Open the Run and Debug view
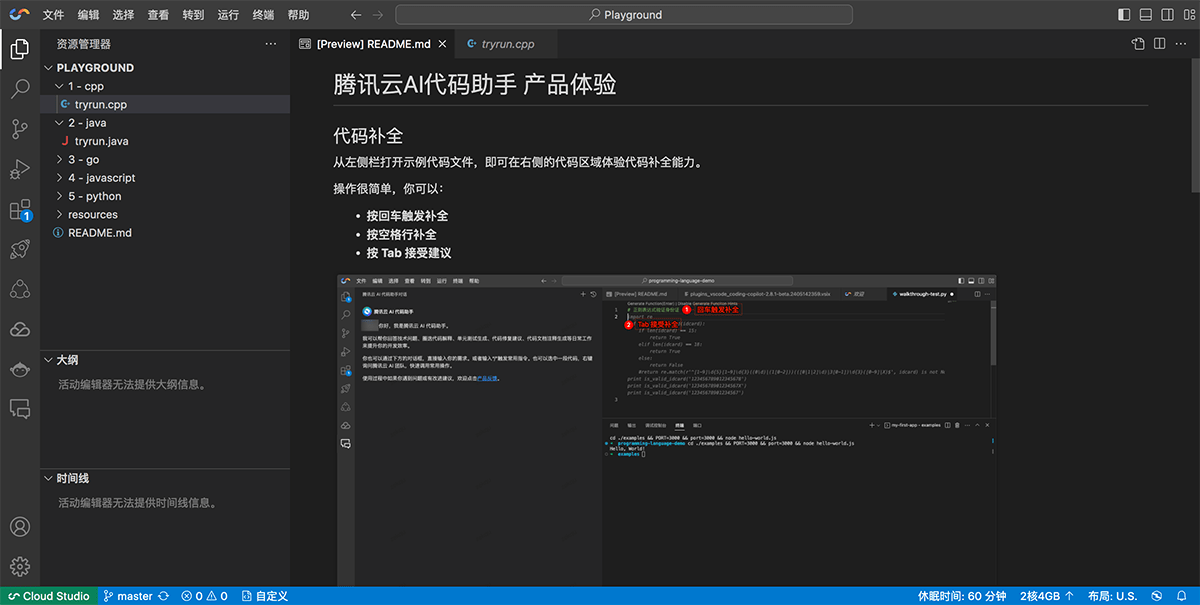 coord(20,169)
